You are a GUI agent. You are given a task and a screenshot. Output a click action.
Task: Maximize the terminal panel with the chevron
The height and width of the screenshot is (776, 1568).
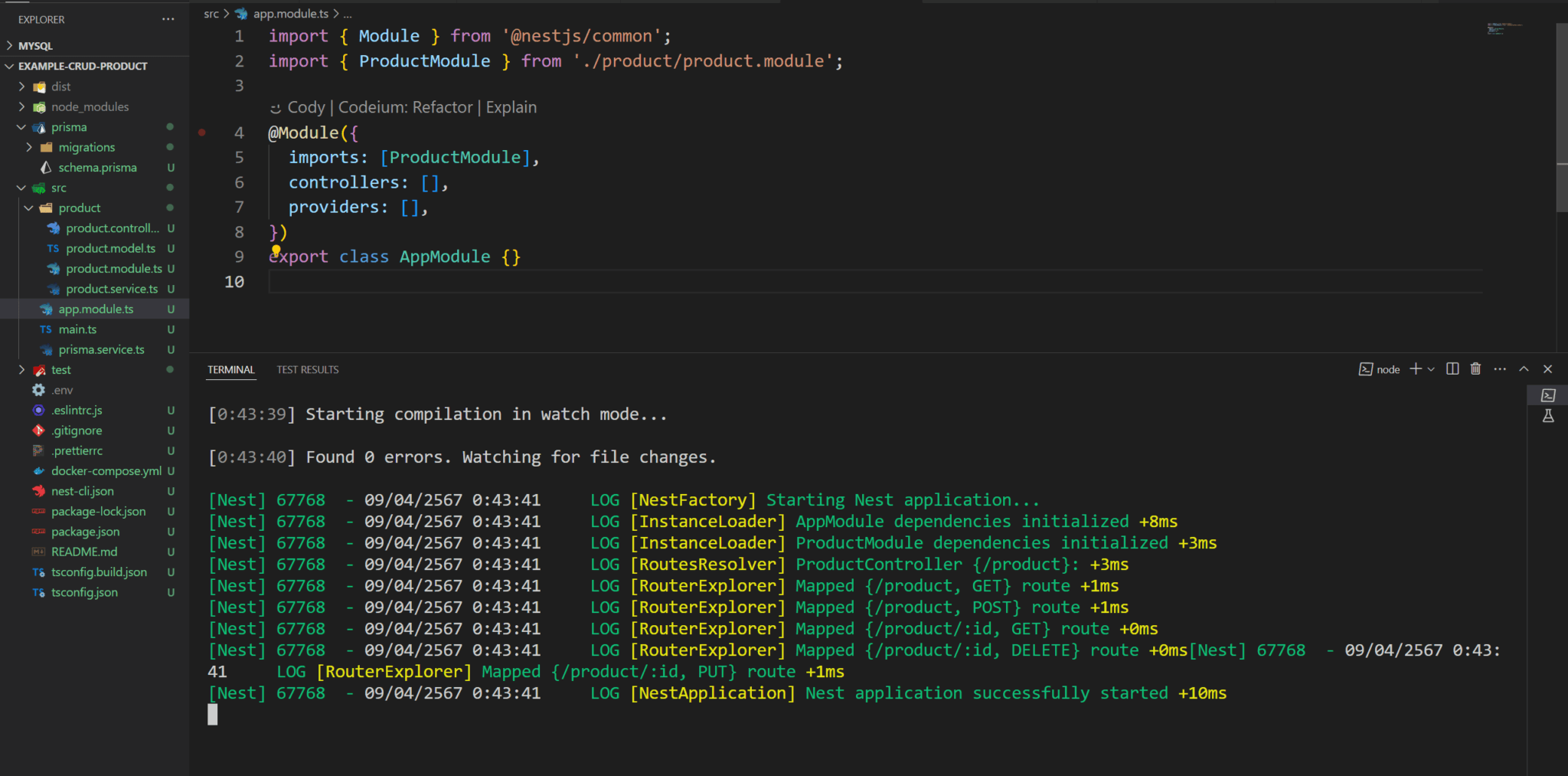(1524, 368)
